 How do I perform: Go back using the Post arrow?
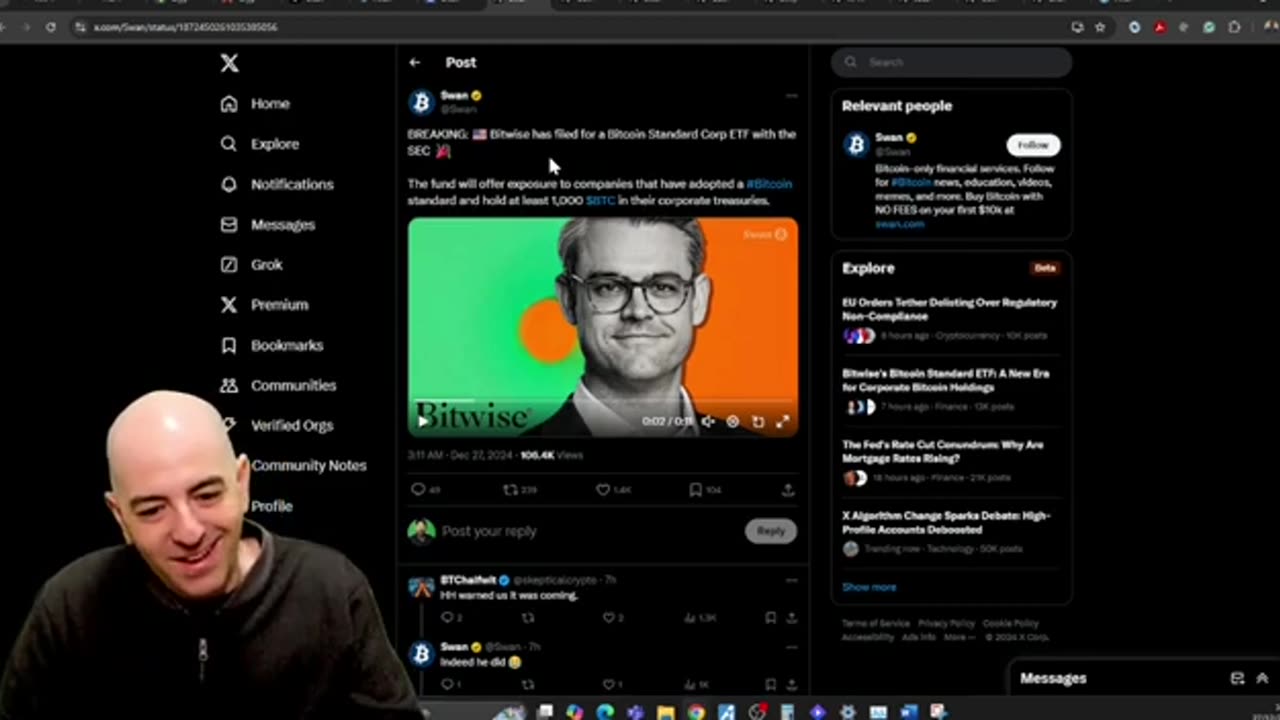[415, 62]
